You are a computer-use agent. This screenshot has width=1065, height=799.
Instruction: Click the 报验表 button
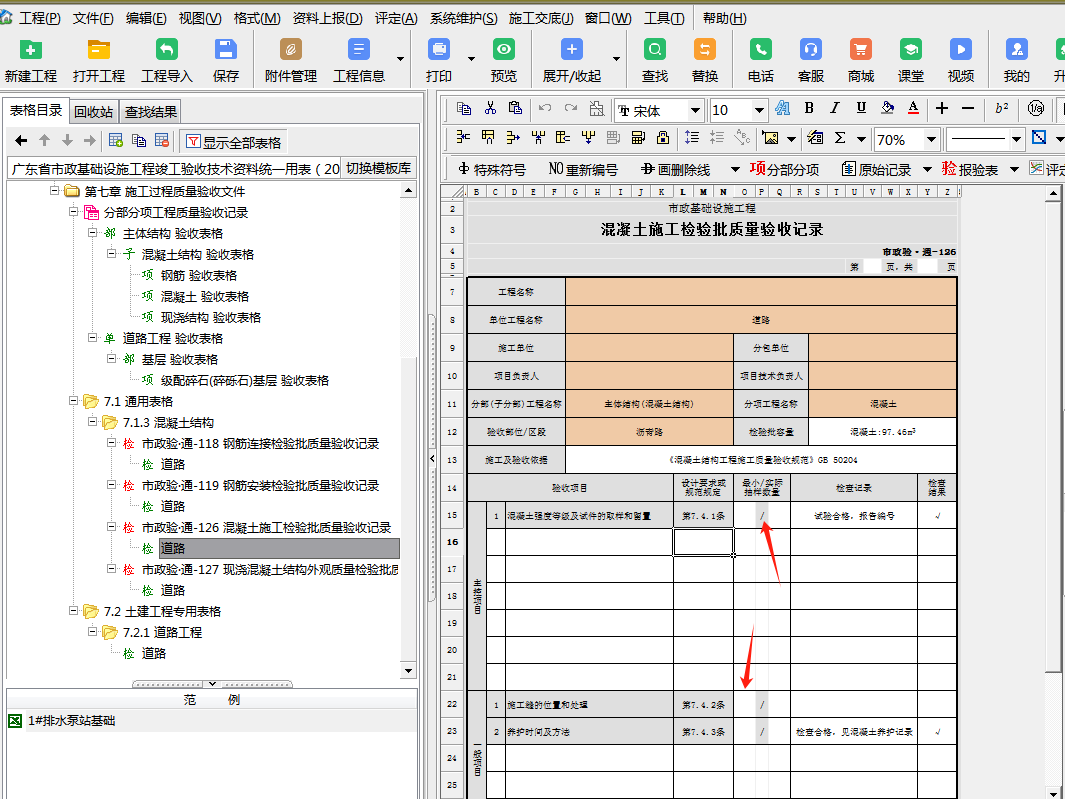click(x=970, y=169)
